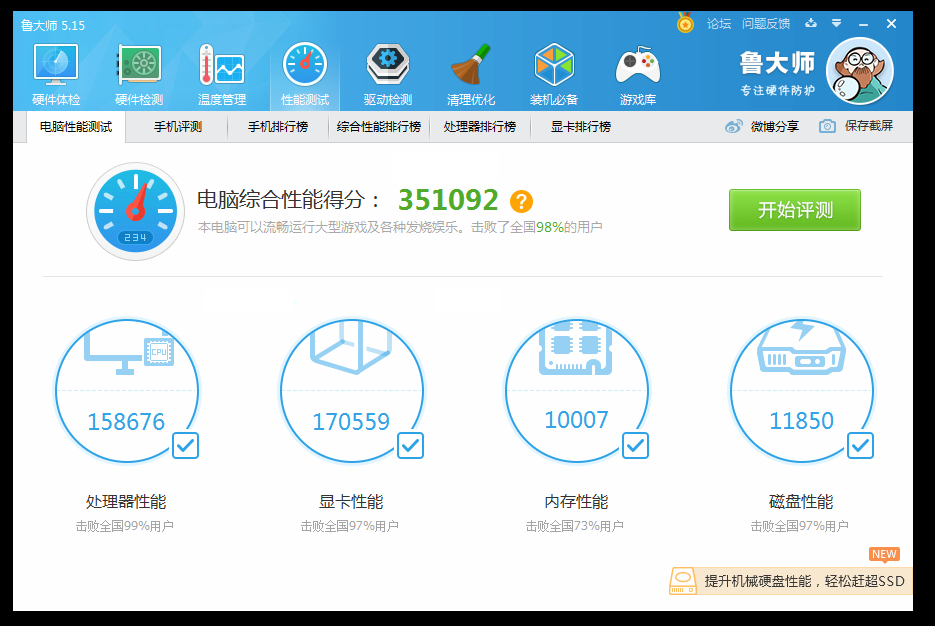Click the 鲁大师 5.15 window title
Viewport: 935px width, 626px height.
(53, 26)
